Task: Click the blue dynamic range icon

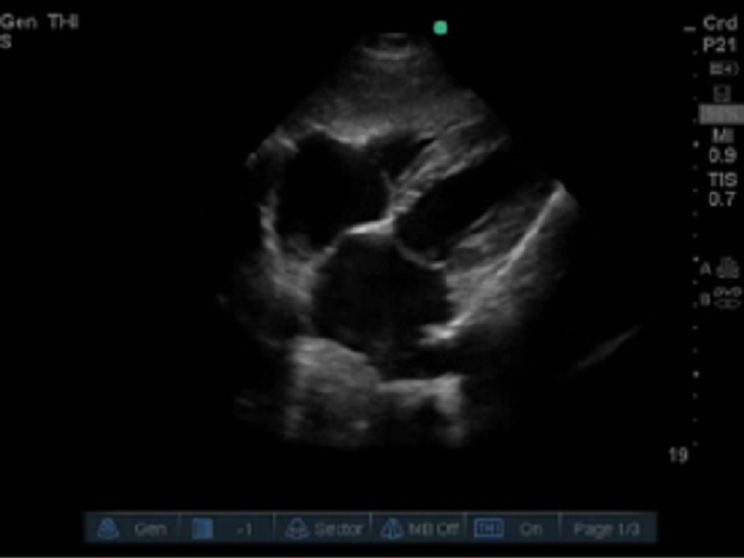Action: [x=203, y=528]
